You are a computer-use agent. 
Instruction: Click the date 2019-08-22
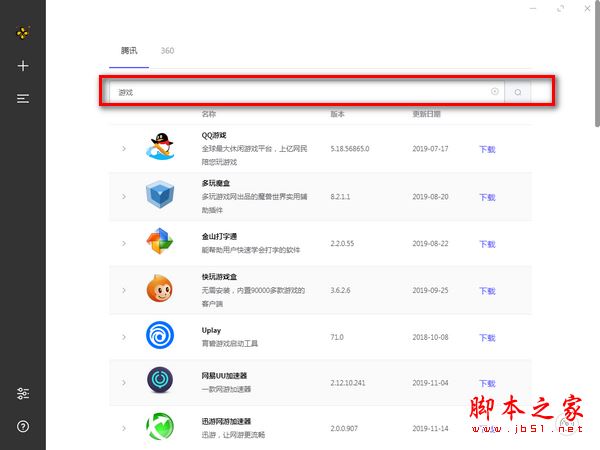pyautogui.click(x=430, y=243)
